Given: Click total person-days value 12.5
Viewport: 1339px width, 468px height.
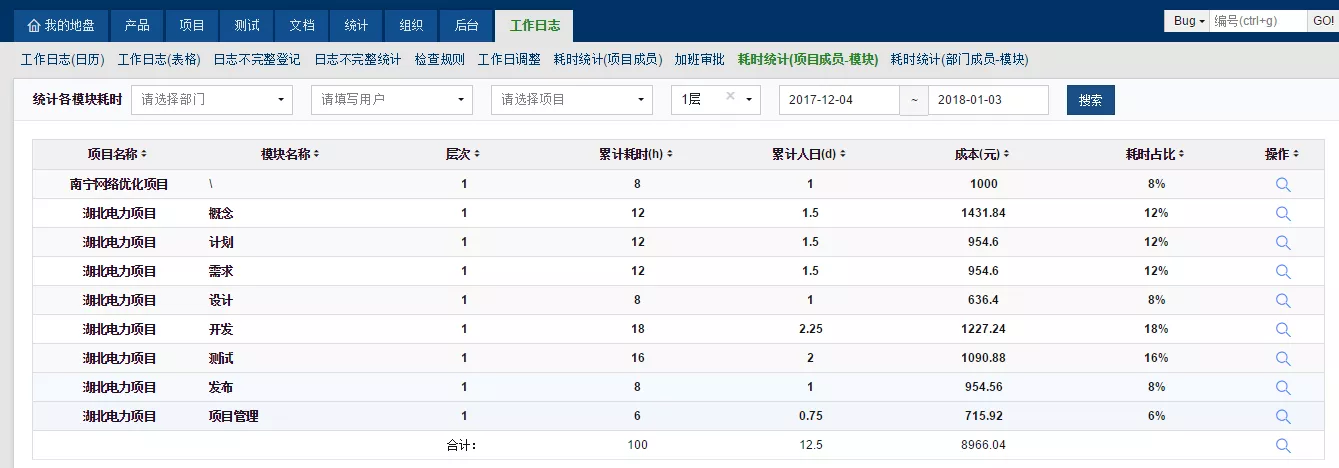Looking at the screenshot, I should 810,445.
